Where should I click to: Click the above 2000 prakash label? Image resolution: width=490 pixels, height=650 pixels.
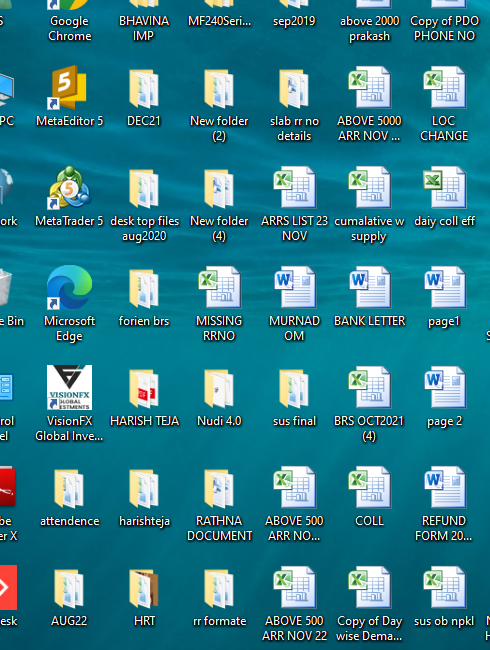[369, 28]
